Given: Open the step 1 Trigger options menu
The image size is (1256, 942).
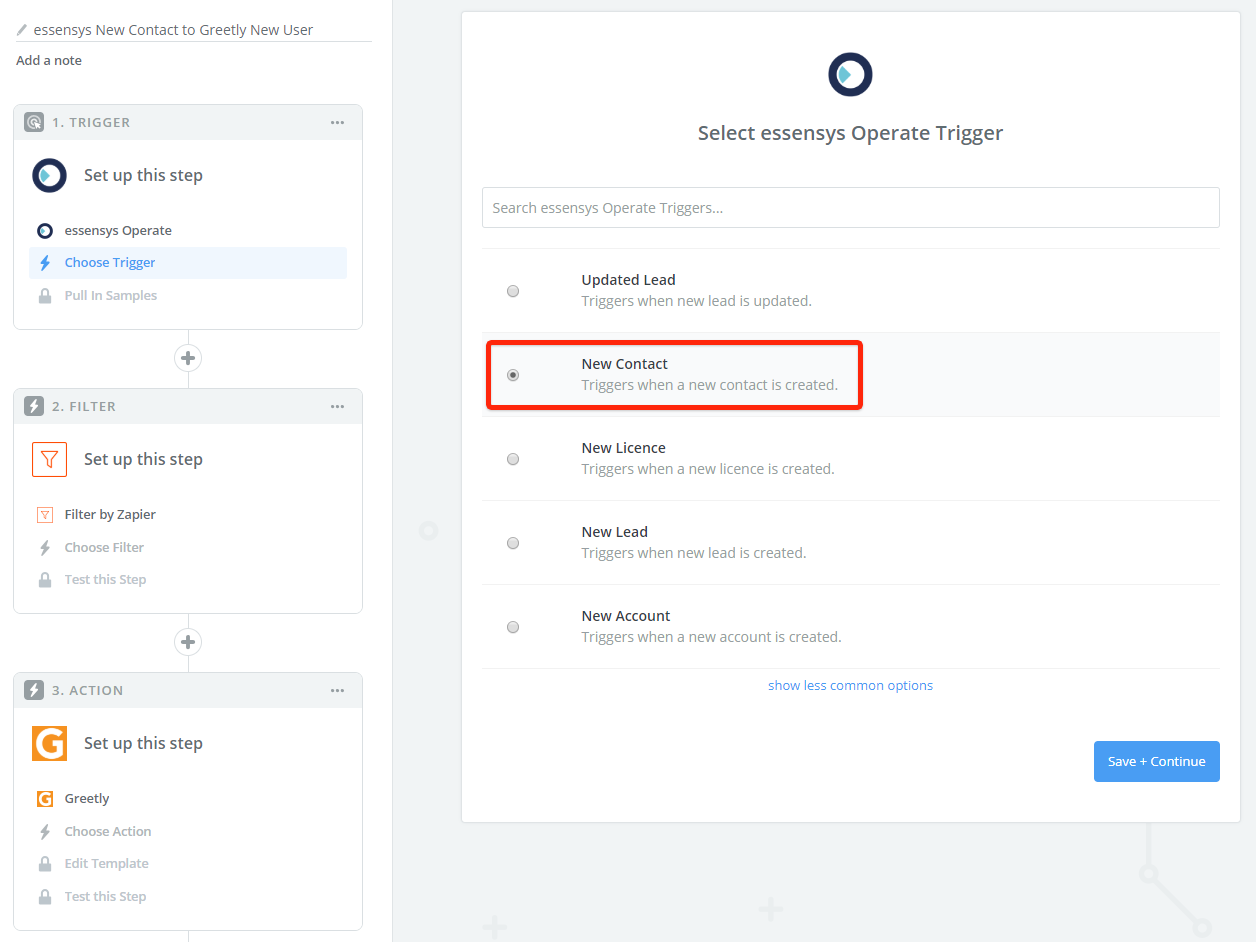Looking at the screenshot, I should [338, 122].
